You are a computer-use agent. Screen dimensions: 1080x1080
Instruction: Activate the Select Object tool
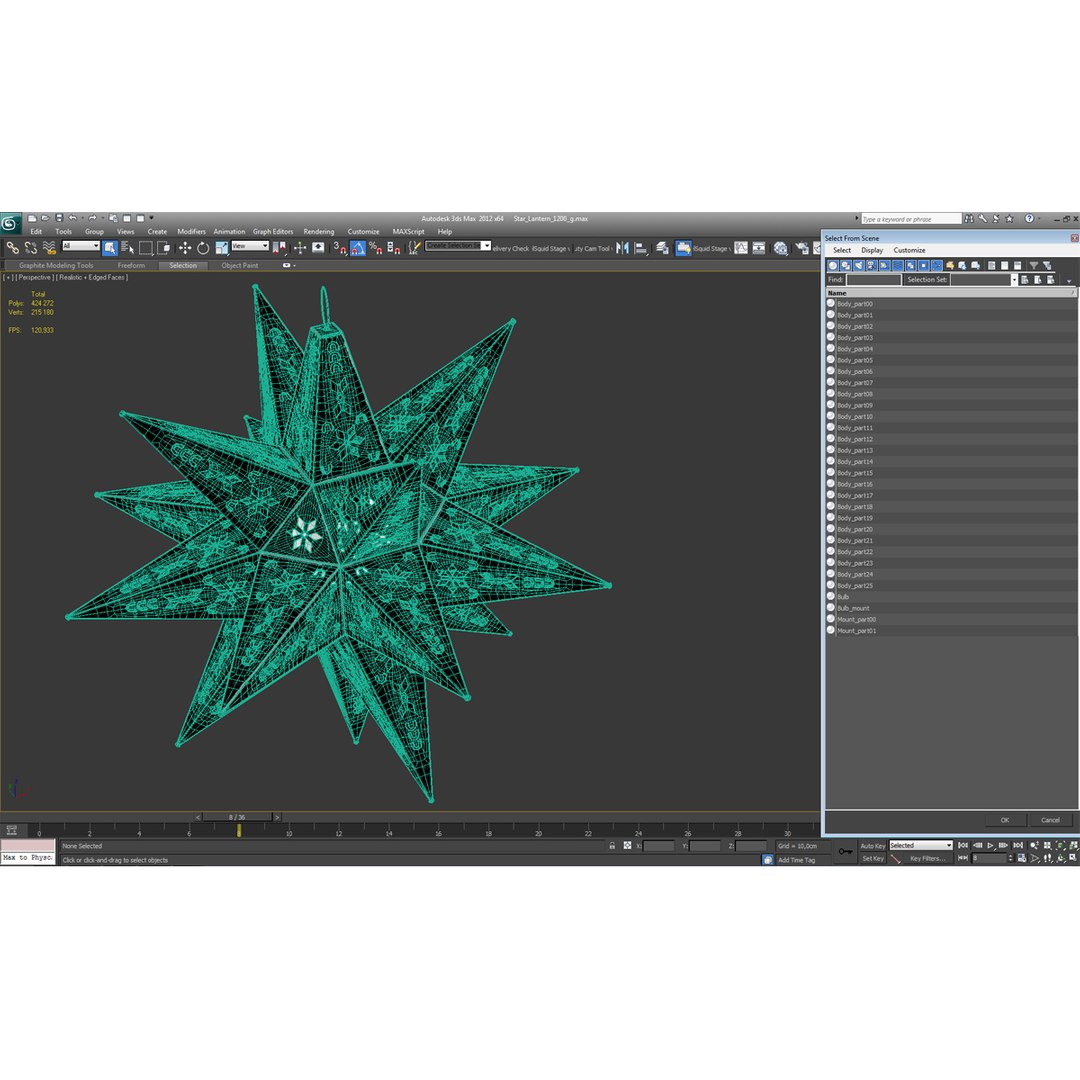click(110, 247)
